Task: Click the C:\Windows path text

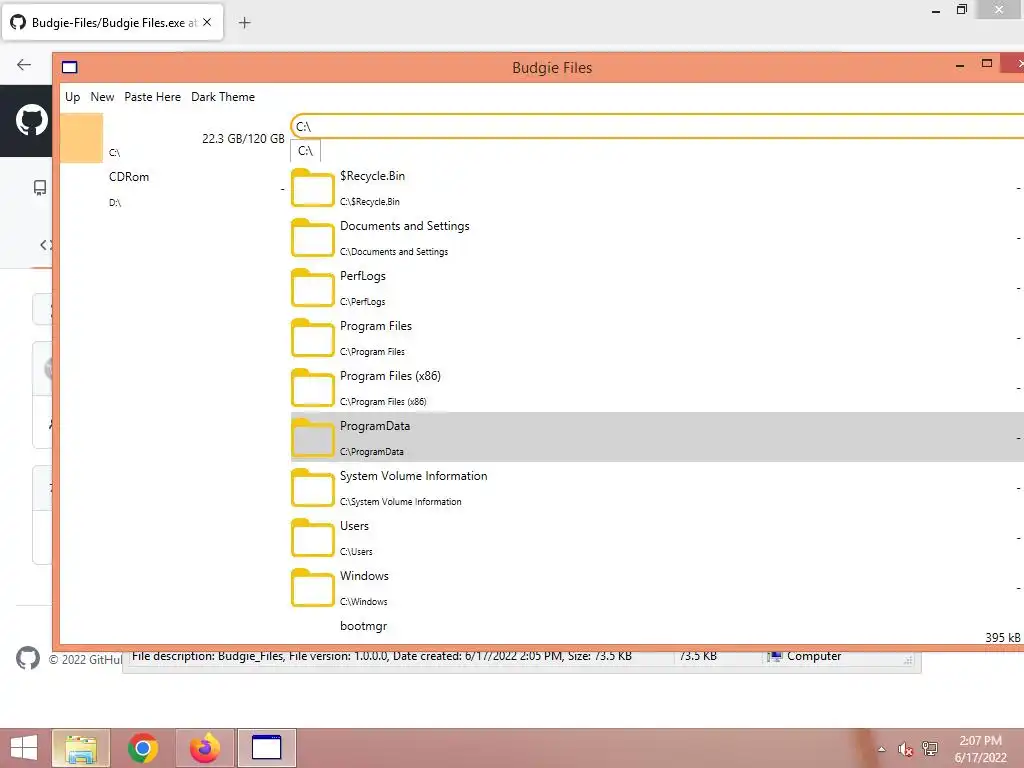Action: click(364, 602)
